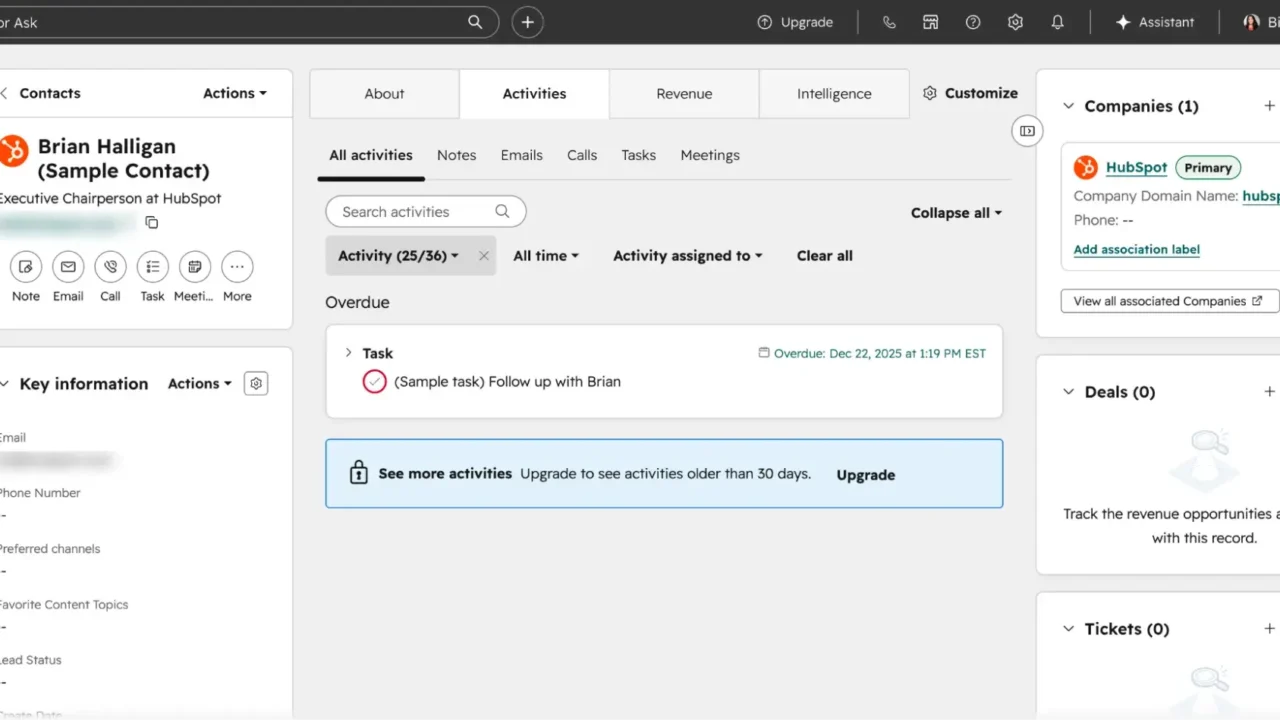Image resolution: width=1280 pixels, height=720 pixels.
Task: Open the Email compose icon
Action: tap(68, 267)
